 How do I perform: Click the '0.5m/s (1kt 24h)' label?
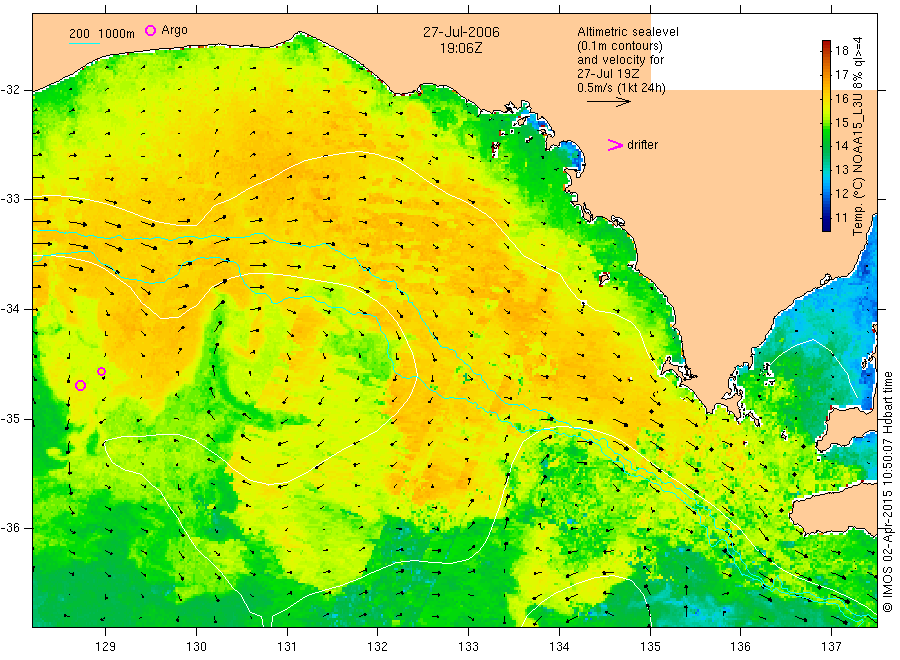pos(621,88)
